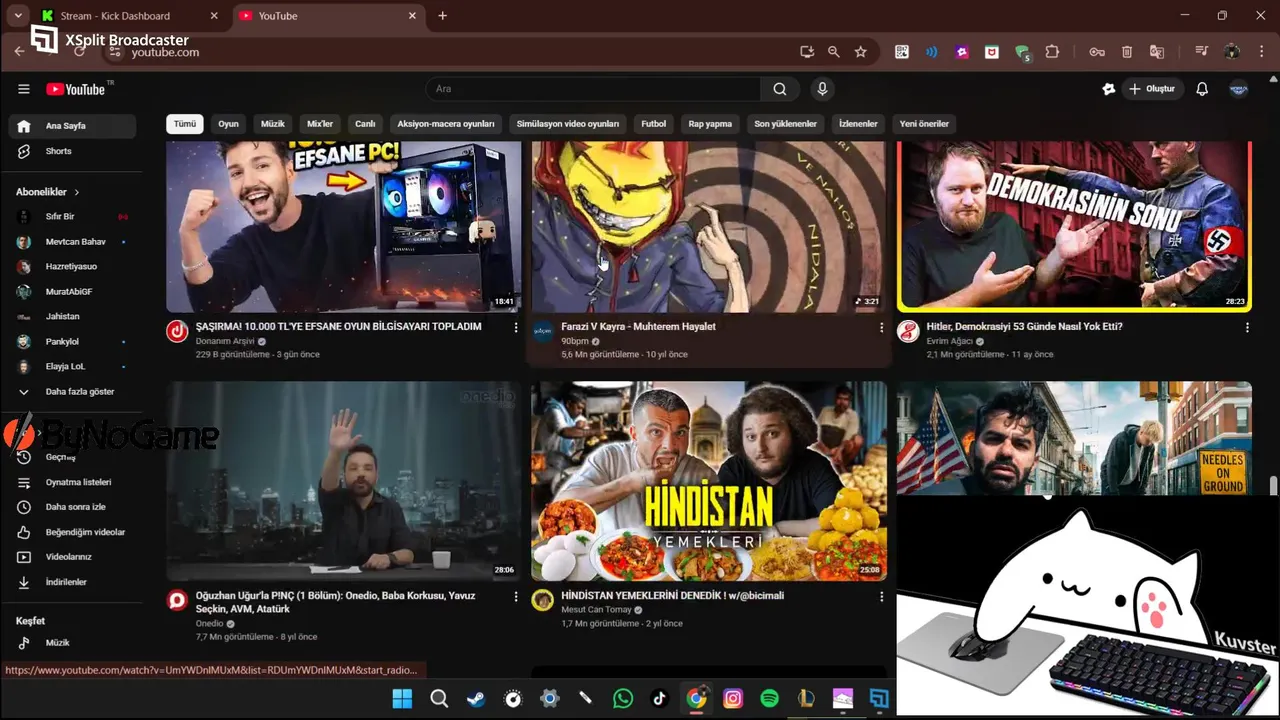Open options menu for Hitler video
Screen dimensions: 1280x720
pos(1247,328)
